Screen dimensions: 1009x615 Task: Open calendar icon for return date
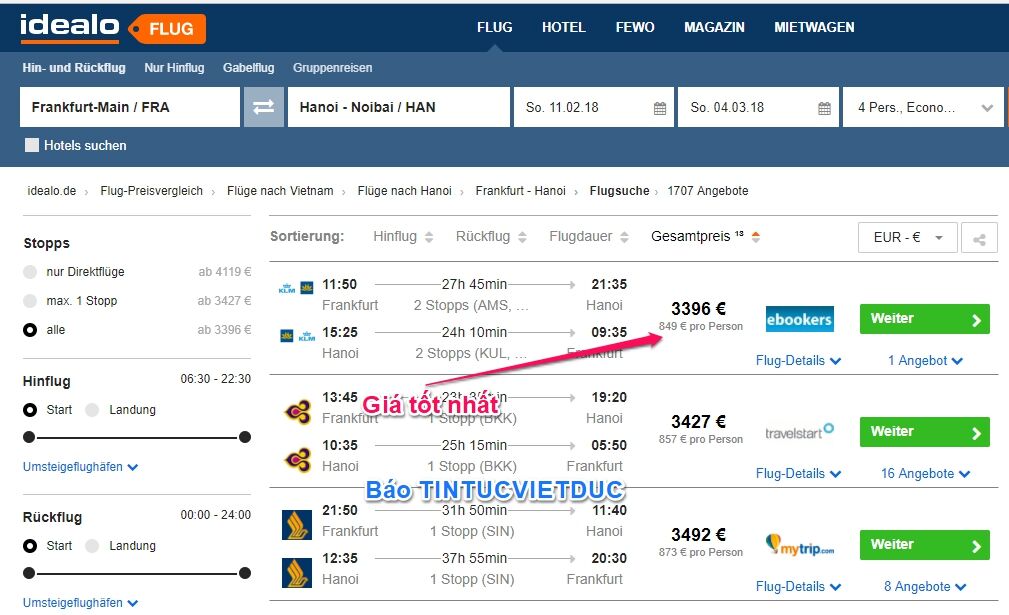pyautogui.click(x=824, y=108)
